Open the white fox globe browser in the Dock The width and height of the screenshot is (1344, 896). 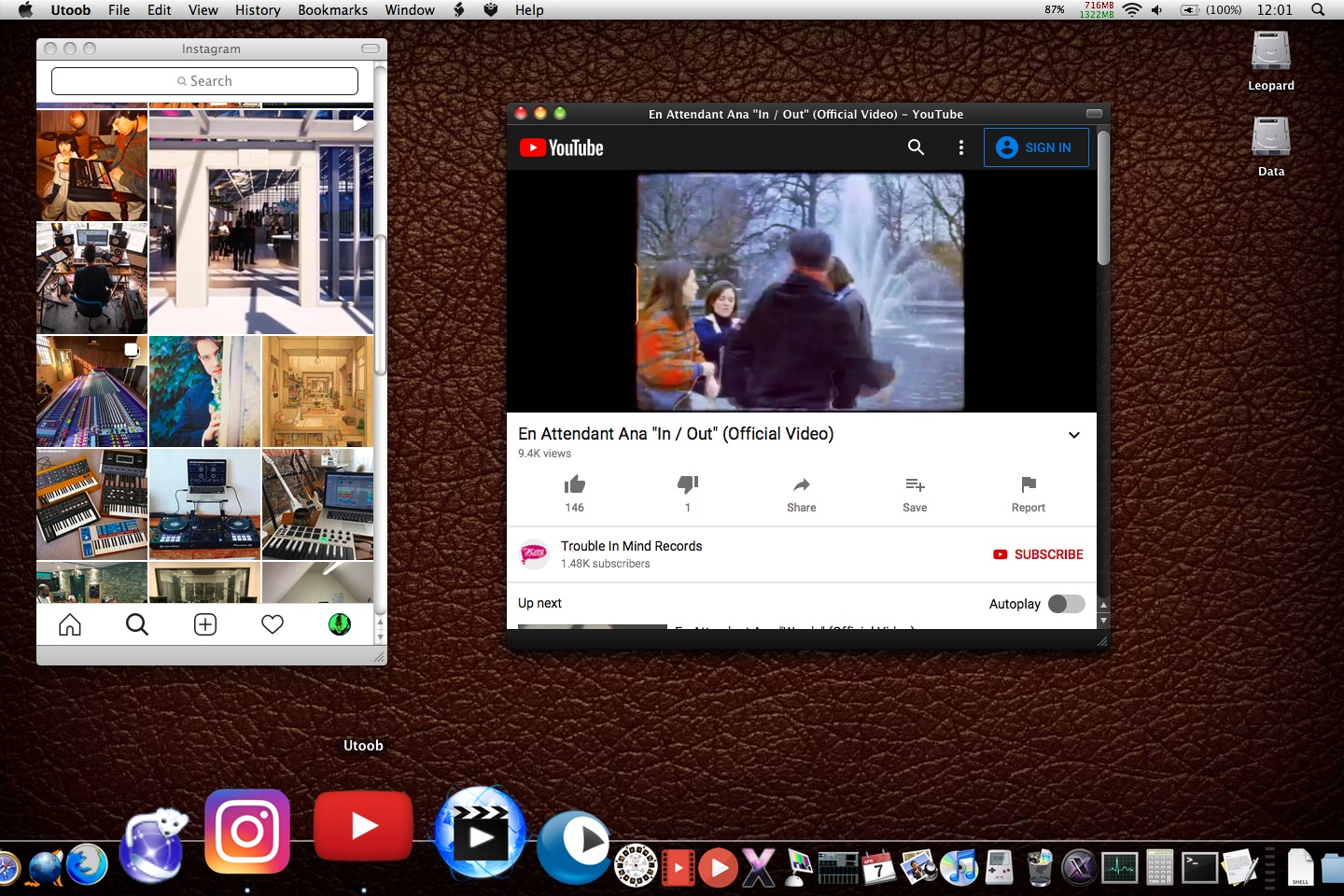(154, 847)
